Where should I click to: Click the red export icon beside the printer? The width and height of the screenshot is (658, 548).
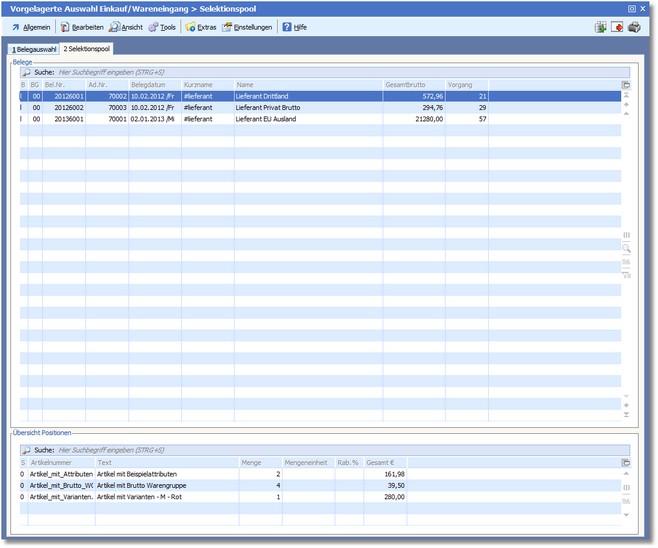(x=617, y=27)
